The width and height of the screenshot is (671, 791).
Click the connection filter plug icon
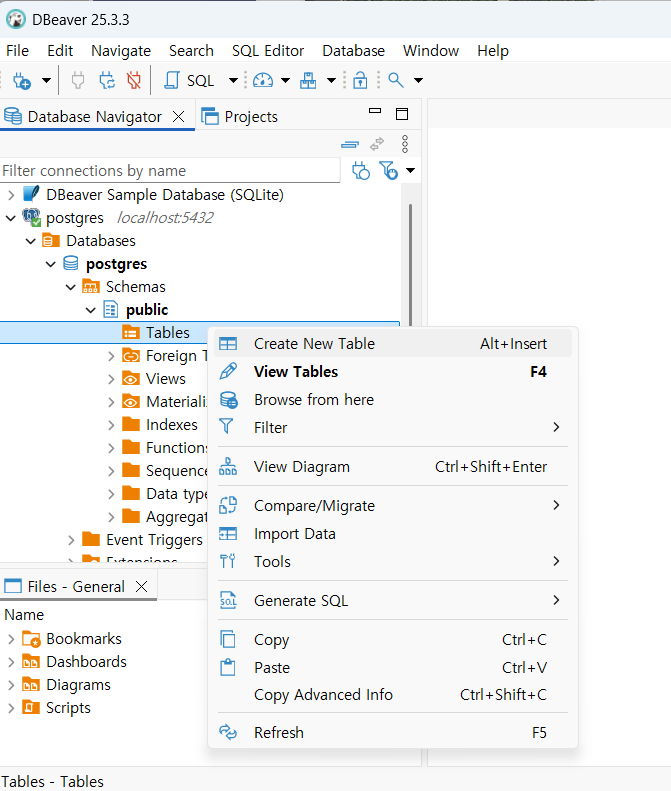(x=361, y=171)
